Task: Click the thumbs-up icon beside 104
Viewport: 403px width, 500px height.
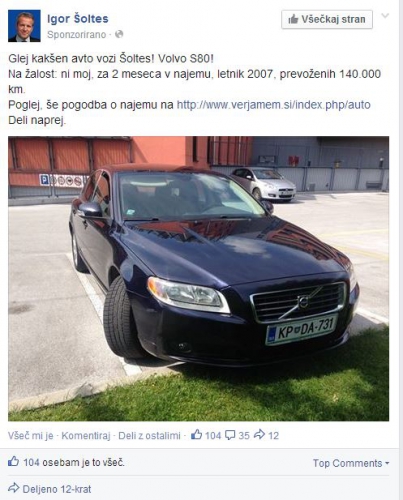Action: (197, 435)
